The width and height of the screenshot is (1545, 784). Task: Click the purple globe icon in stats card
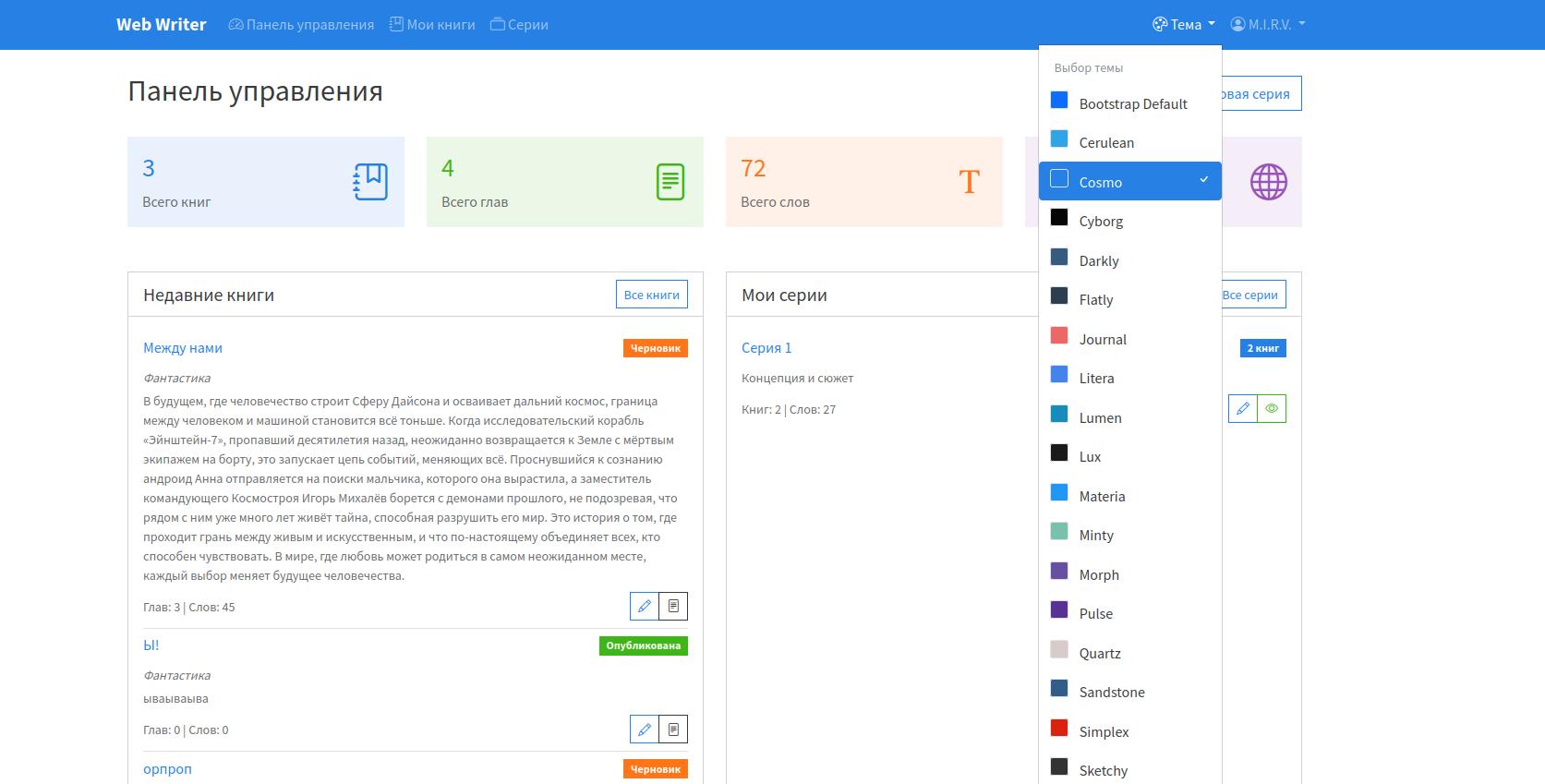(x=1268, y=182)
